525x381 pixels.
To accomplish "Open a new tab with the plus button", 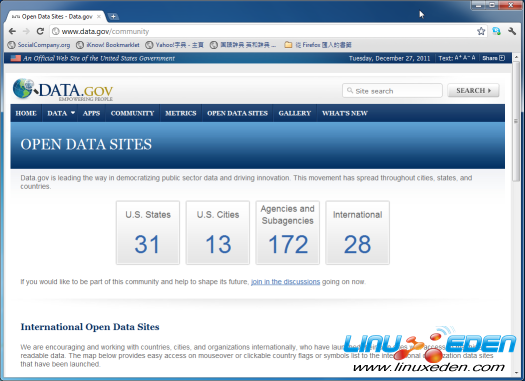I will [x=114, y=16].
